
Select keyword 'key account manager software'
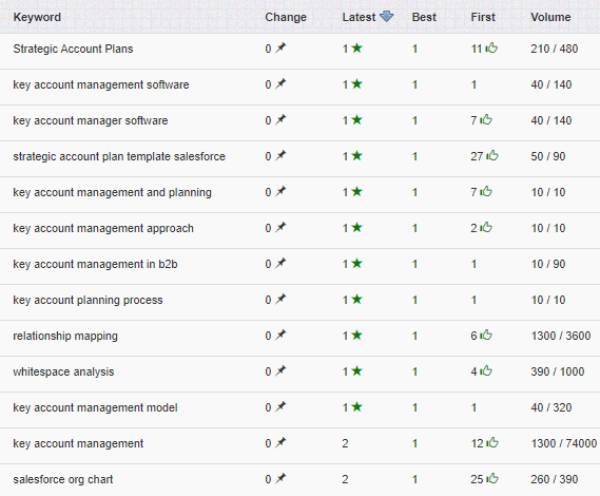pyautogui.click(x=90, y=121)
